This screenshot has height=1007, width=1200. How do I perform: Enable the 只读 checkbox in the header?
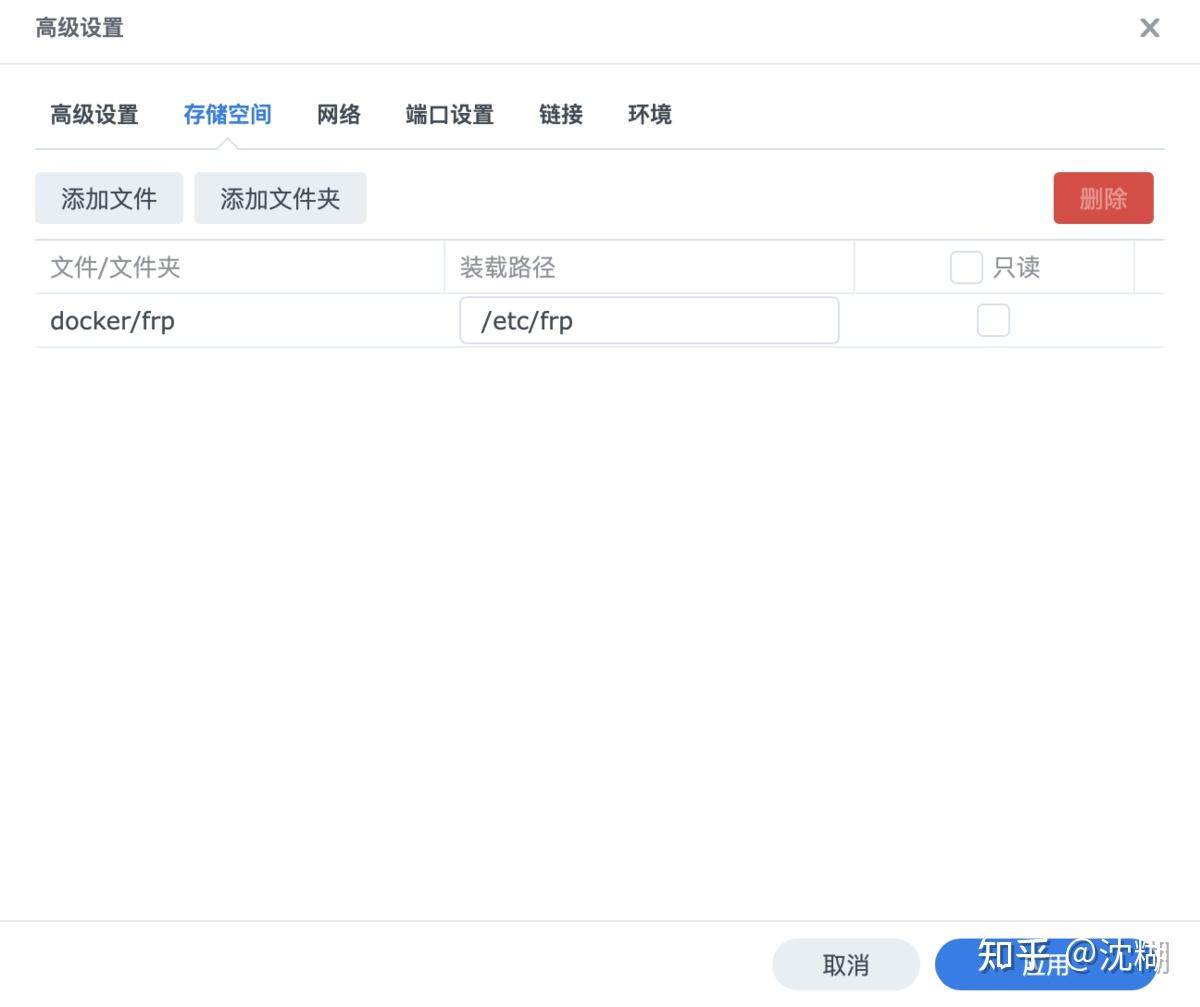click(x=965, y=267)
